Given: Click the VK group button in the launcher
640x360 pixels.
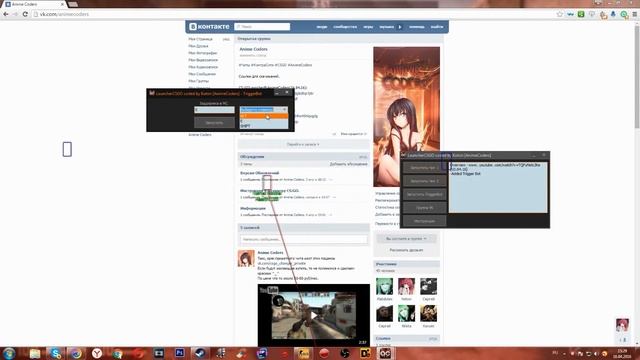Looking at the screenshot, I should (424, 208).
